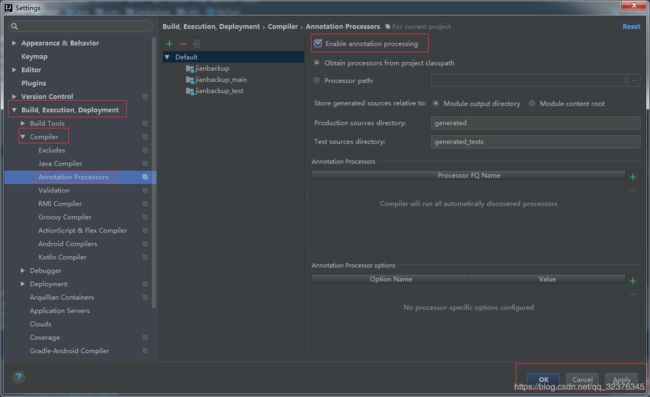Open Application Servers settings
650x397 pixels.
60,311
